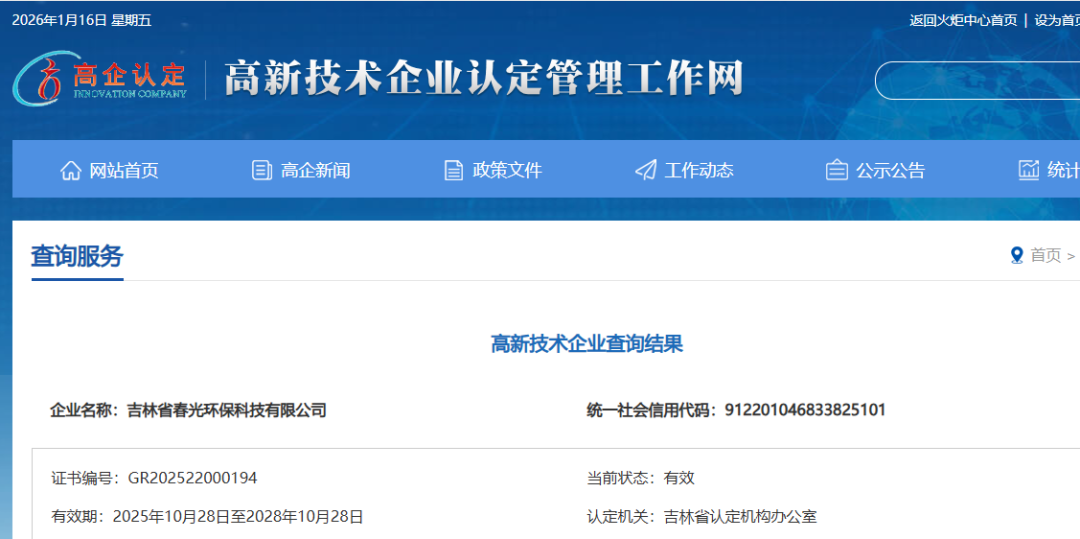Viewport: 1080px width, 539px height.
Task: Open the 高企新闻 menu text label
Action: [316, 171]
